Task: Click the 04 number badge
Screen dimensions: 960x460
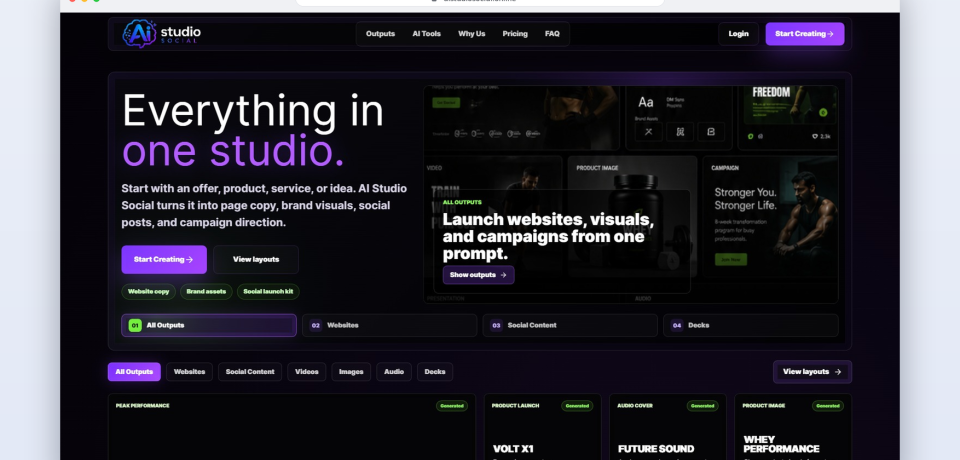Action: click(x=677, y=325)
